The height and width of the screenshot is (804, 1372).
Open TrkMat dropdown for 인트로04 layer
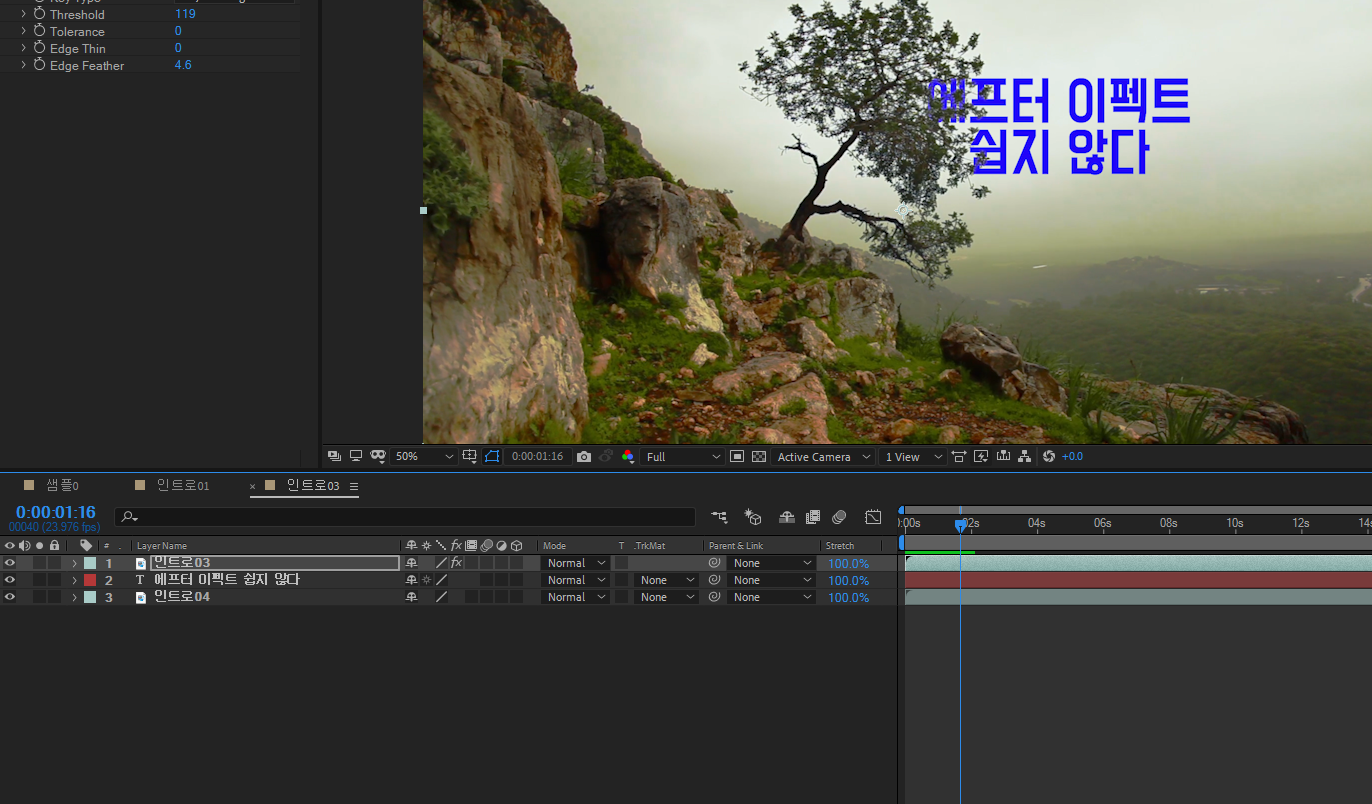pyautogui.click(x=666, y=597)
